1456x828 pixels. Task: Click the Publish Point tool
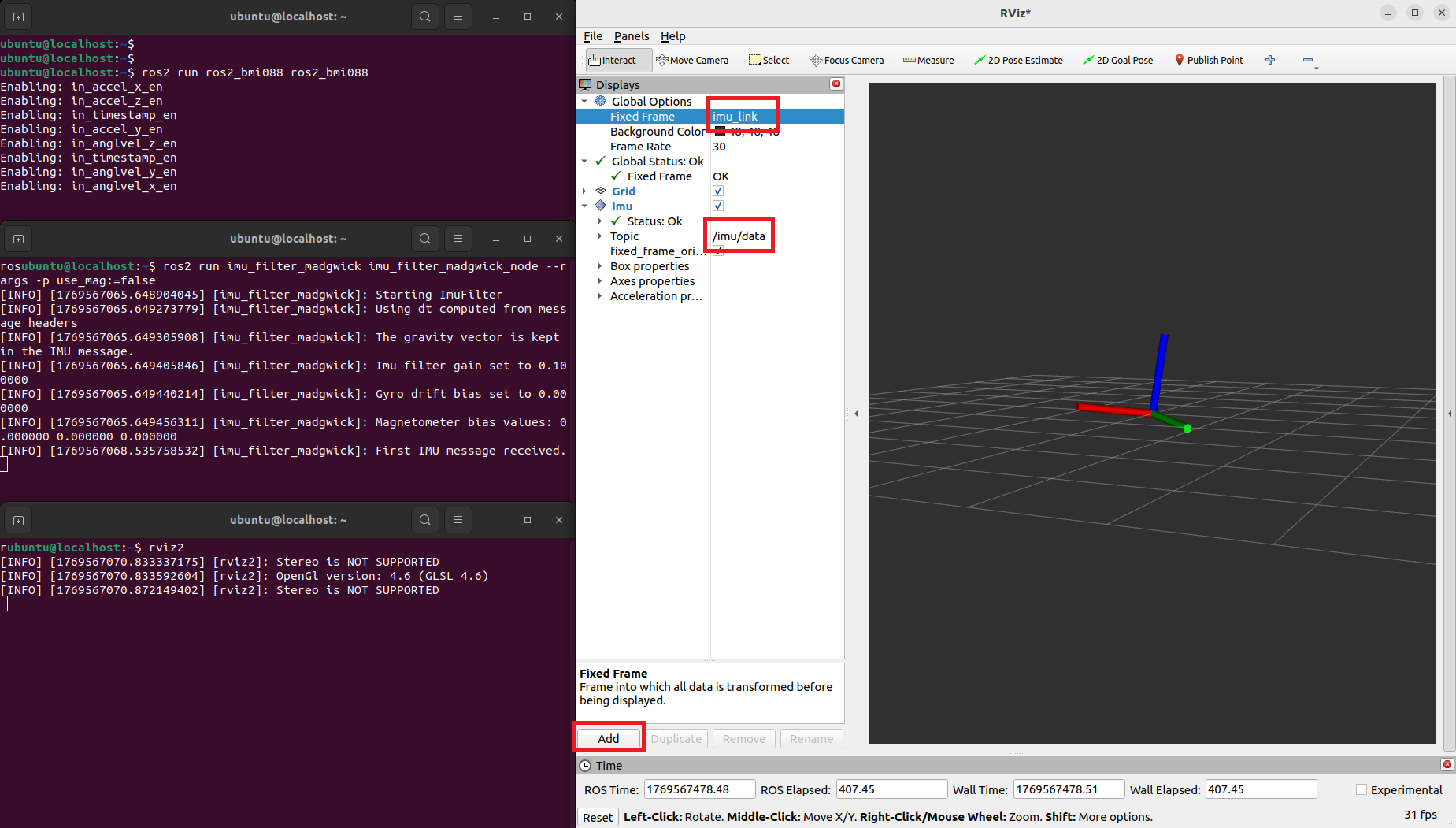[x=1209, y=60]
